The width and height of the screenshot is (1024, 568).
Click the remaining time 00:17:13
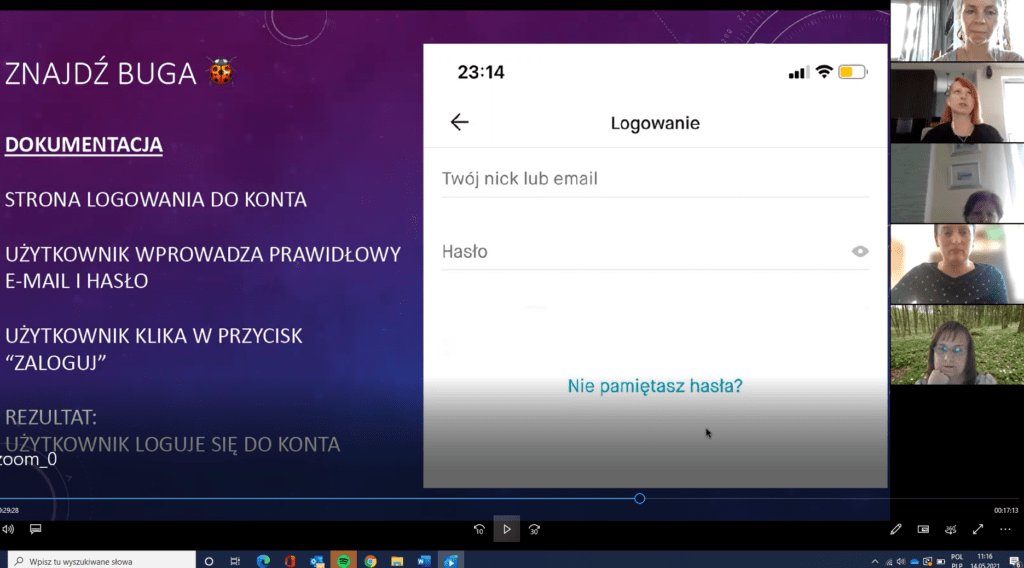(1006, 511)
